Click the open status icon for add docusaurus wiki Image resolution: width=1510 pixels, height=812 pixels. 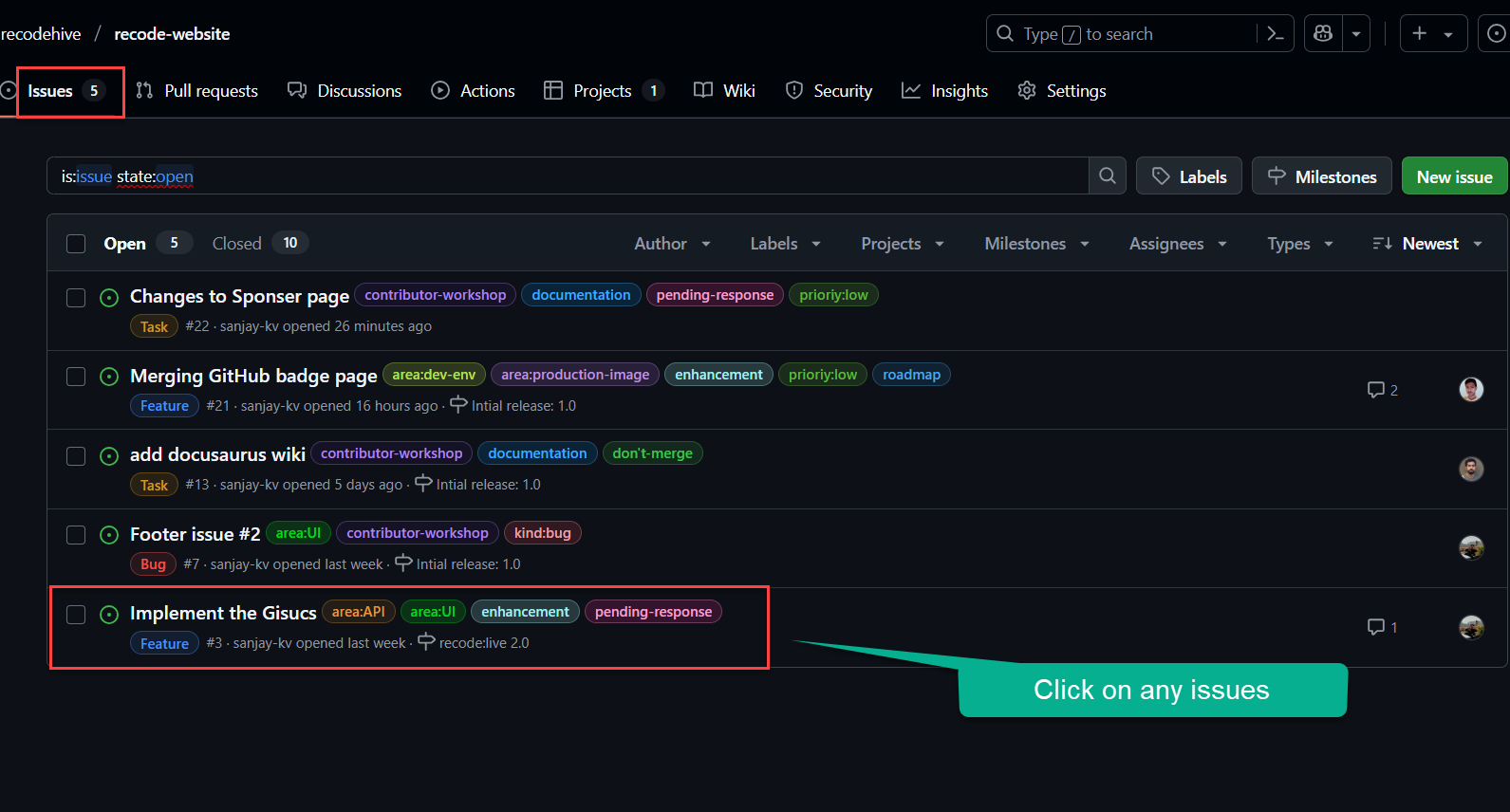pos(109,456)
